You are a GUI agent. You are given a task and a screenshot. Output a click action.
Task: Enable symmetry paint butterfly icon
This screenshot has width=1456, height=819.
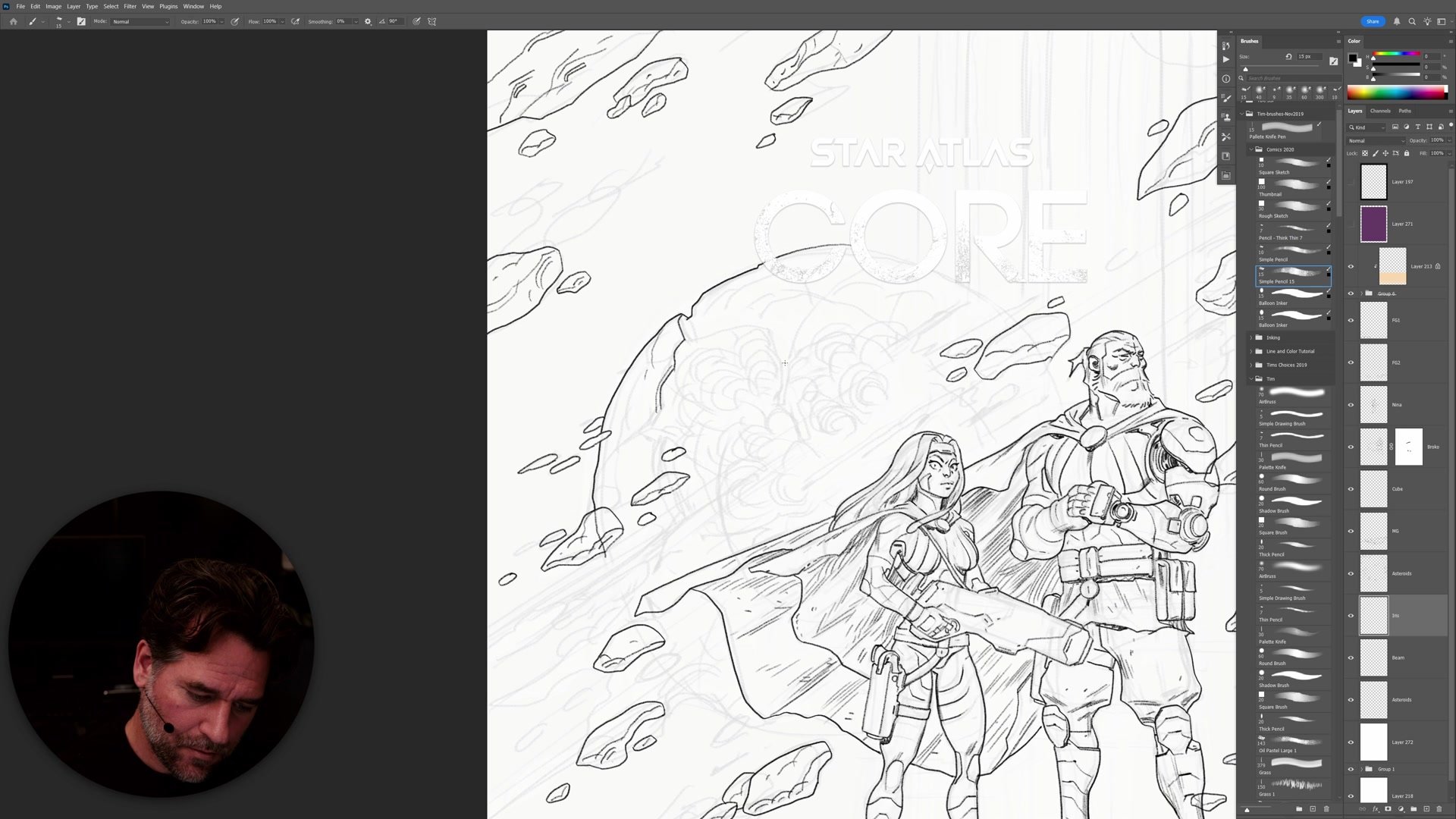(x=432, y=21)
